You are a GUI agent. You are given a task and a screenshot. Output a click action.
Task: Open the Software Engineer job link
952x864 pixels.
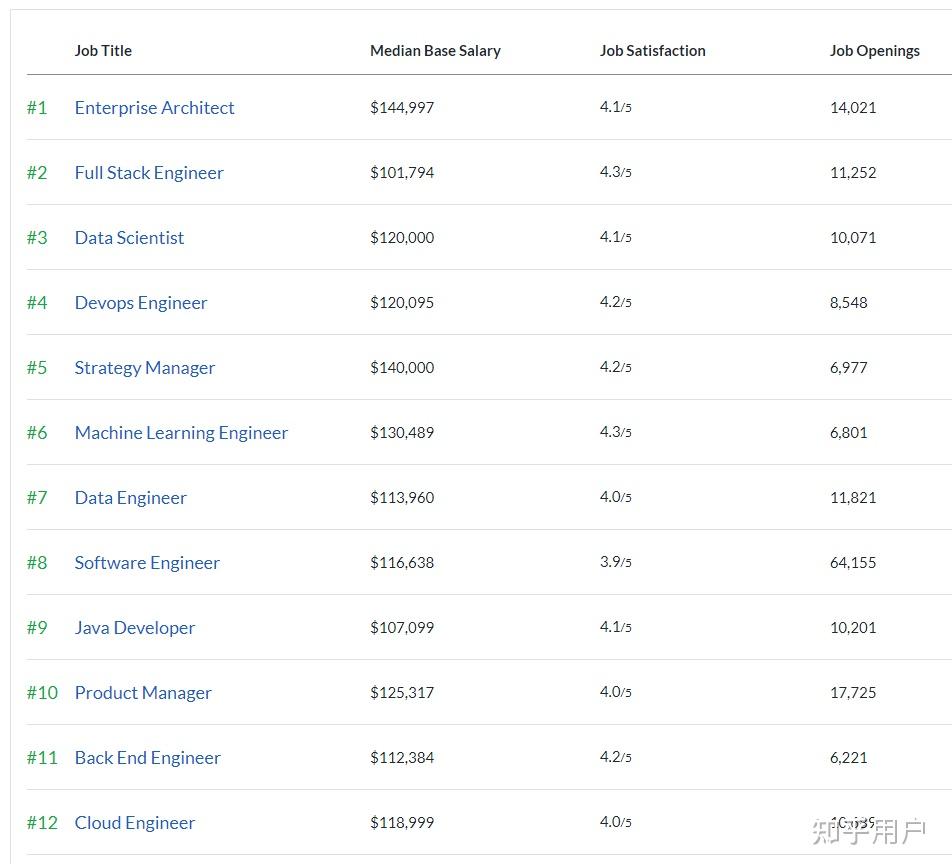click(x=147, y=563)
